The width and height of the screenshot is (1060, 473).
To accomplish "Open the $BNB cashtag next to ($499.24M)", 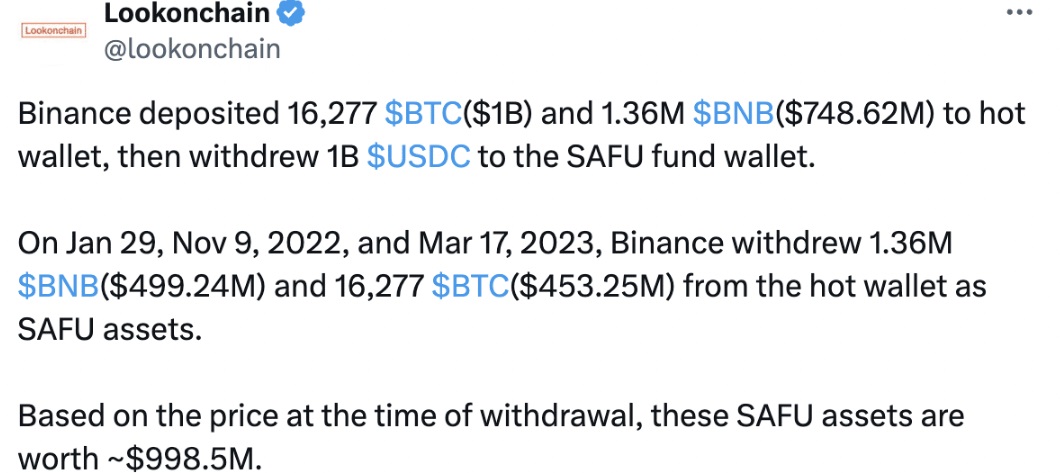I will click(59, 287).
